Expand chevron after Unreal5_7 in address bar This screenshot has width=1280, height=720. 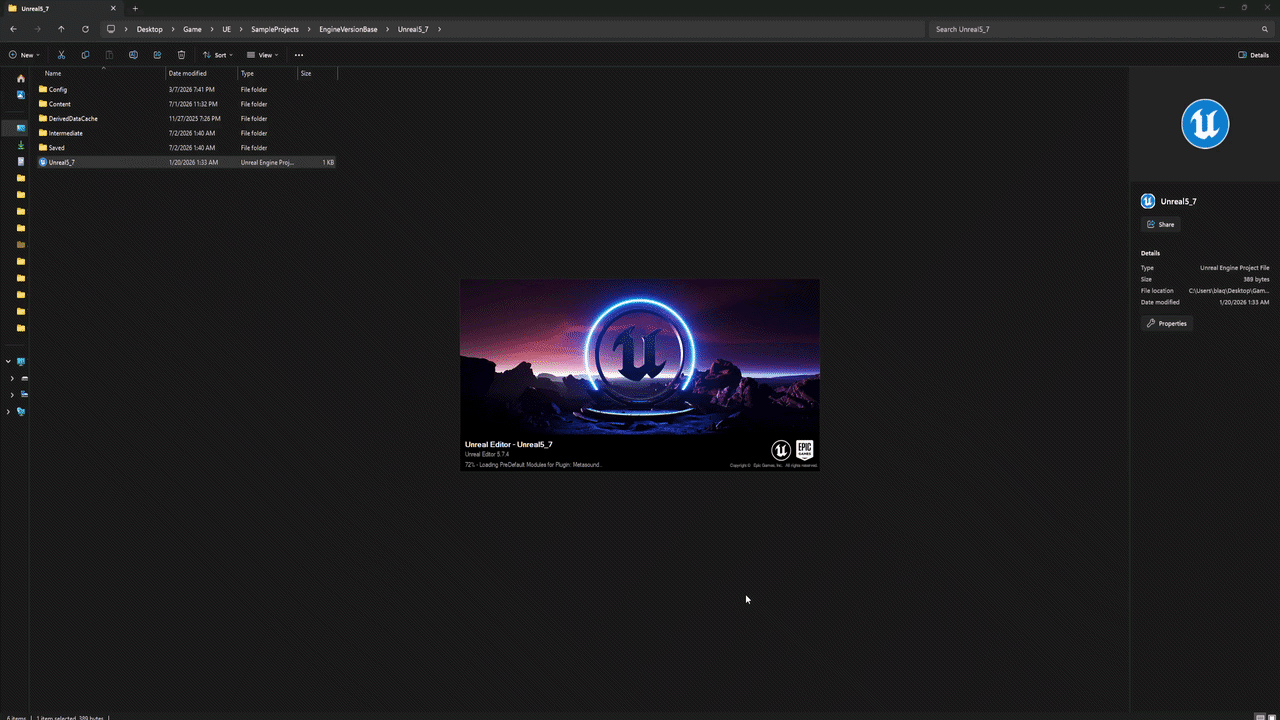pyautogui.click(x=439, y=29)
